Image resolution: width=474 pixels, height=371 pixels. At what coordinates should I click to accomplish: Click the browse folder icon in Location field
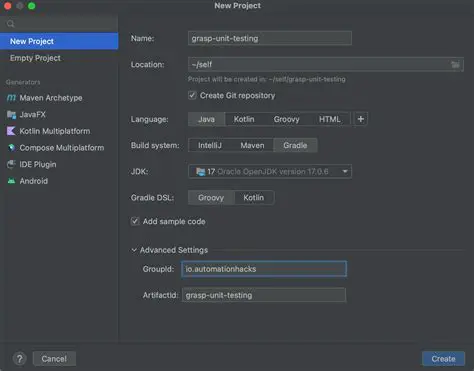point(455,64)
